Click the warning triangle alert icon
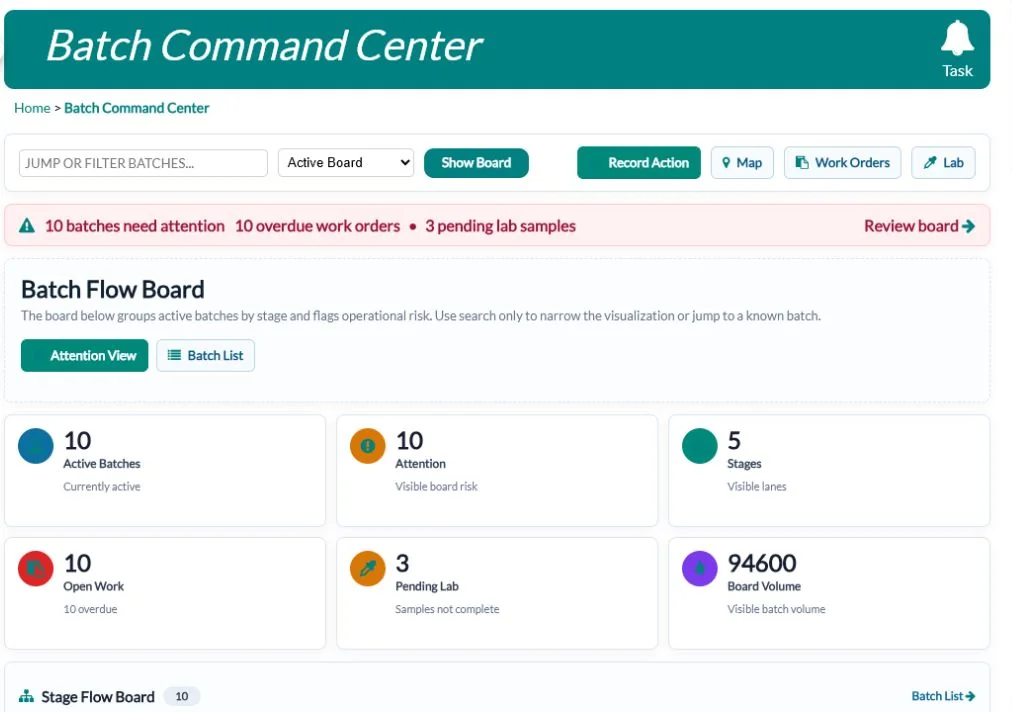 point(26,226)
